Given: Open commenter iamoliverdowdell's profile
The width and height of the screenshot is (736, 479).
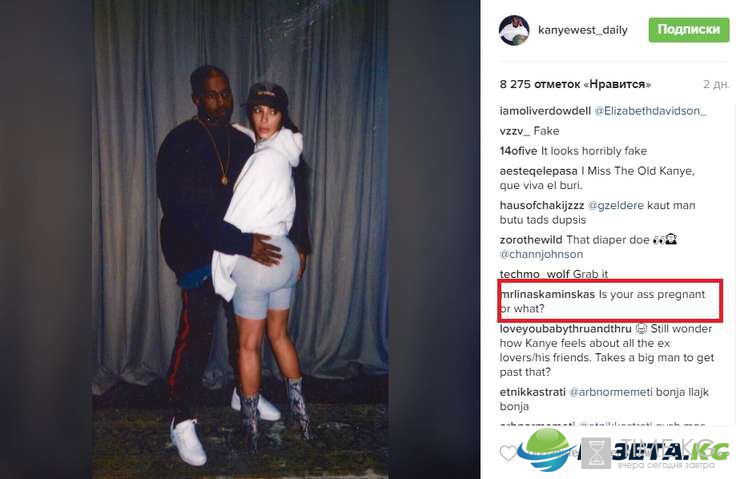Looking at the screenshot, I should pyautogui.click(x=545, y=111).
